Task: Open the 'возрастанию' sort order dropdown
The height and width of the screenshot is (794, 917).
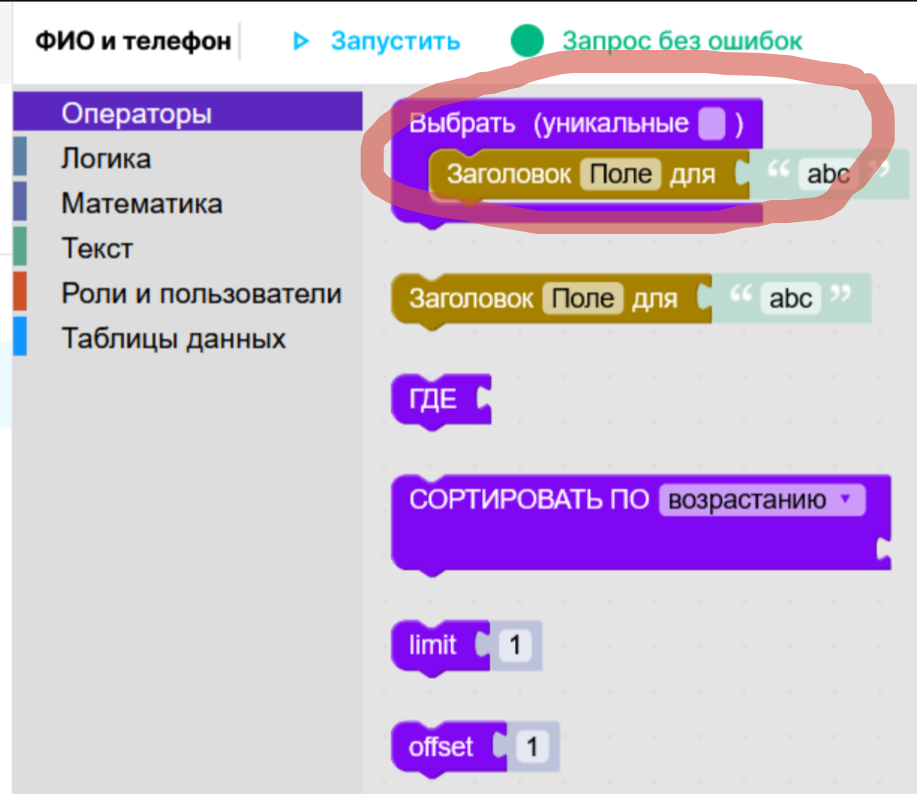Action: (x=760, y=500)
